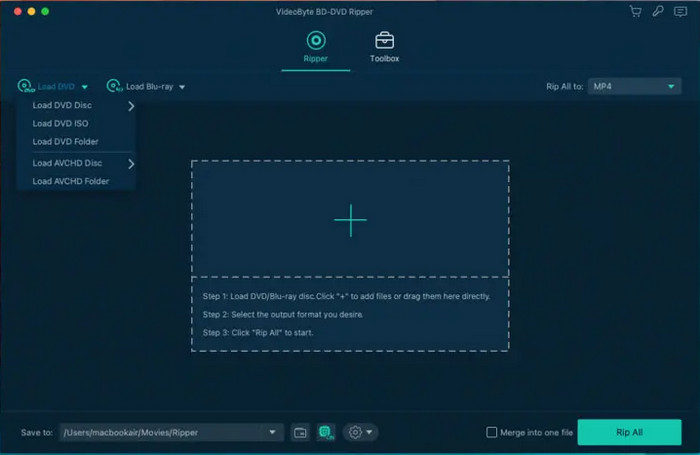
Task: Expand the Load Blu-ray dropdown arrow
Action: [182, 87]
